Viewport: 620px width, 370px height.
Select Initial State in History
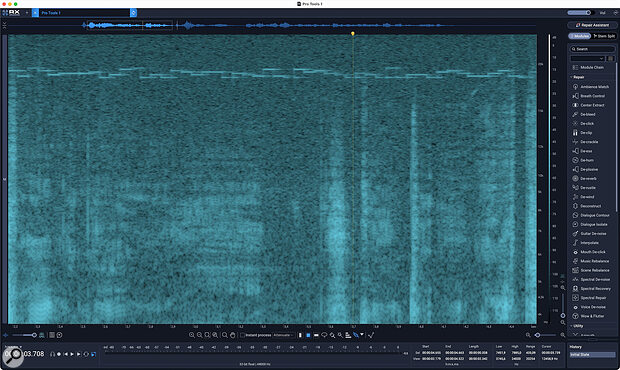pos(592,355)
